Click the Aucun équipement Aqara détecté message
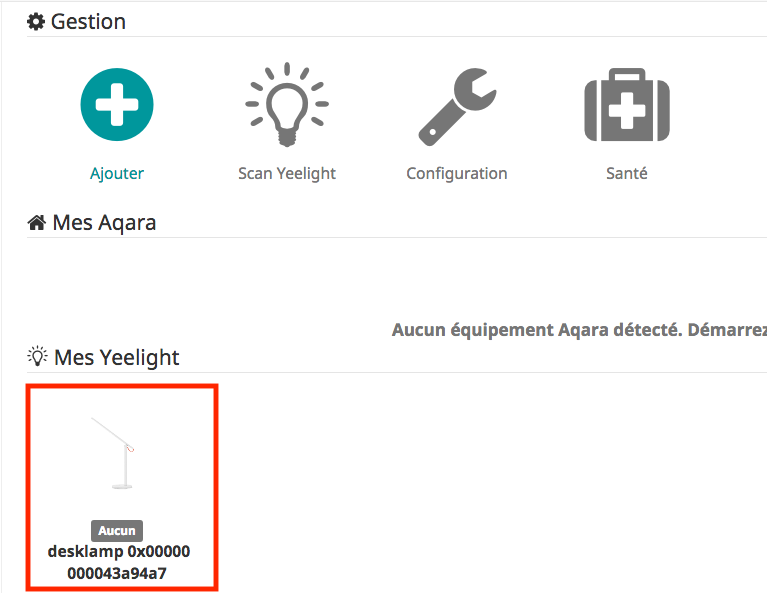Image resolution: width=767 pixels, height=593 pixels. click(x=579, y=330)
